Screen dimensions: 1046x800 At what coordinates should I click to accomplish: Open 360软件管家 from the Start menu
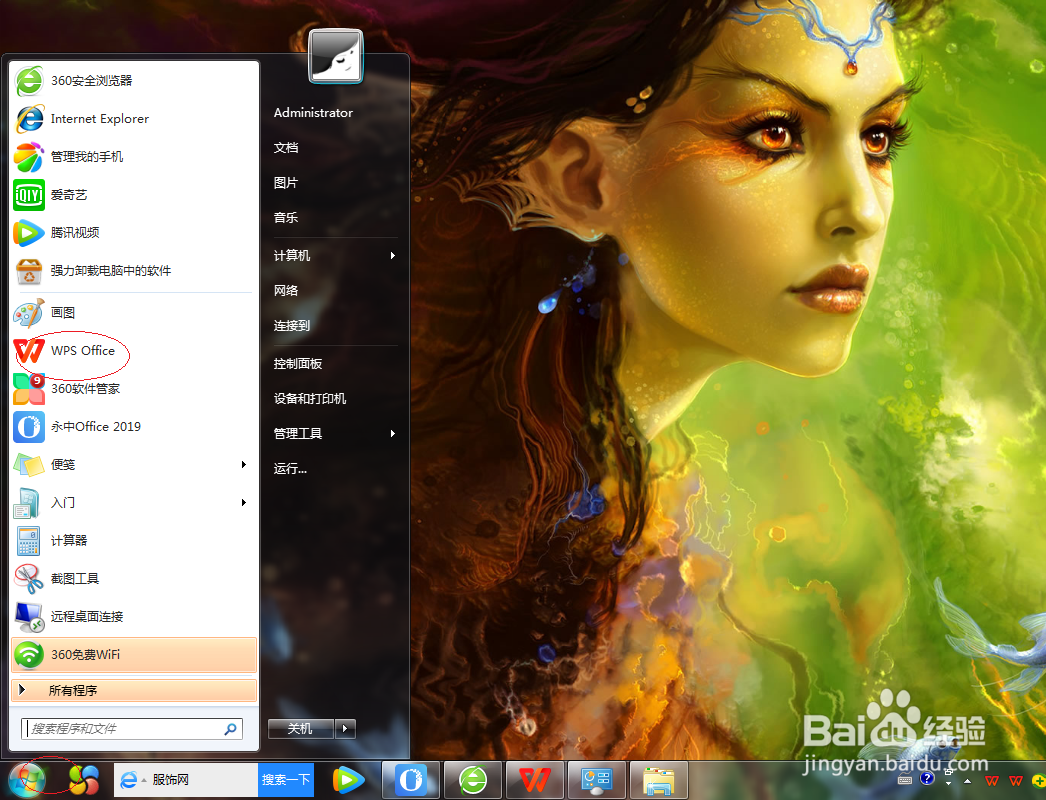point(134,389)
